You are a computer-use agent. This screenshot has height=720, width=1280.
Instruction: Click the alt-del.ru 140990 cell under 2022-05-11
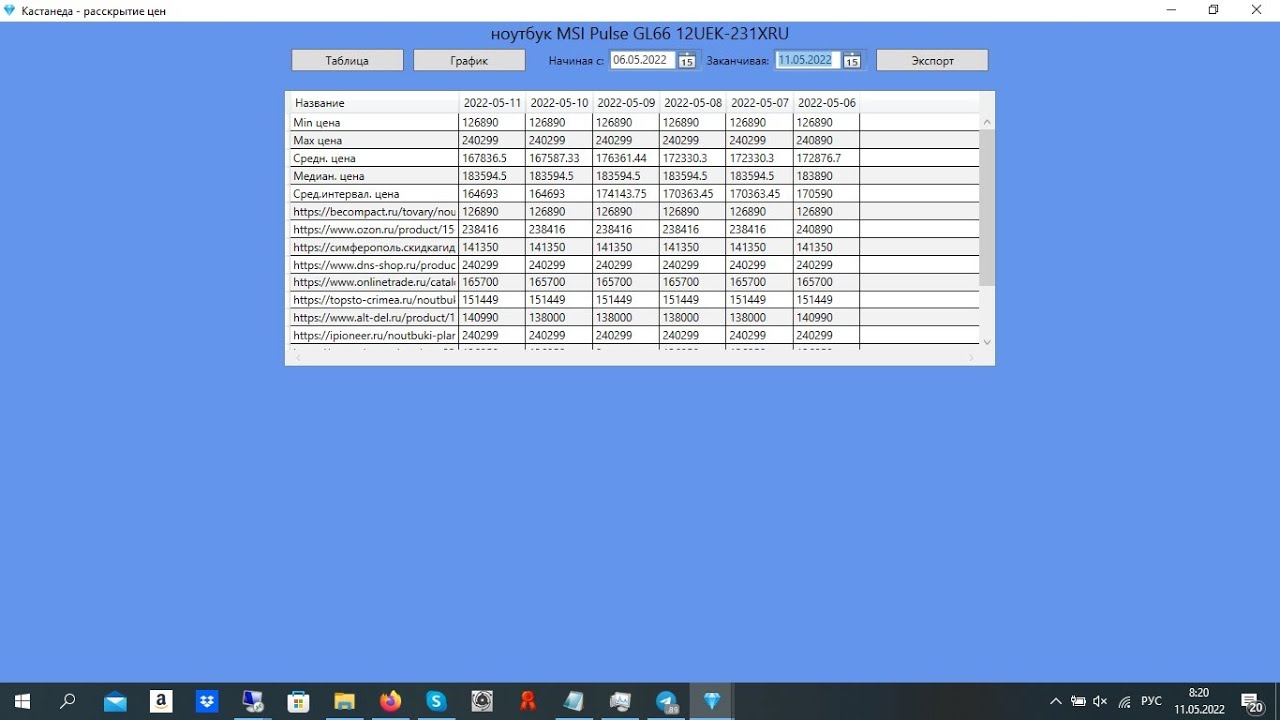point(492,318)
